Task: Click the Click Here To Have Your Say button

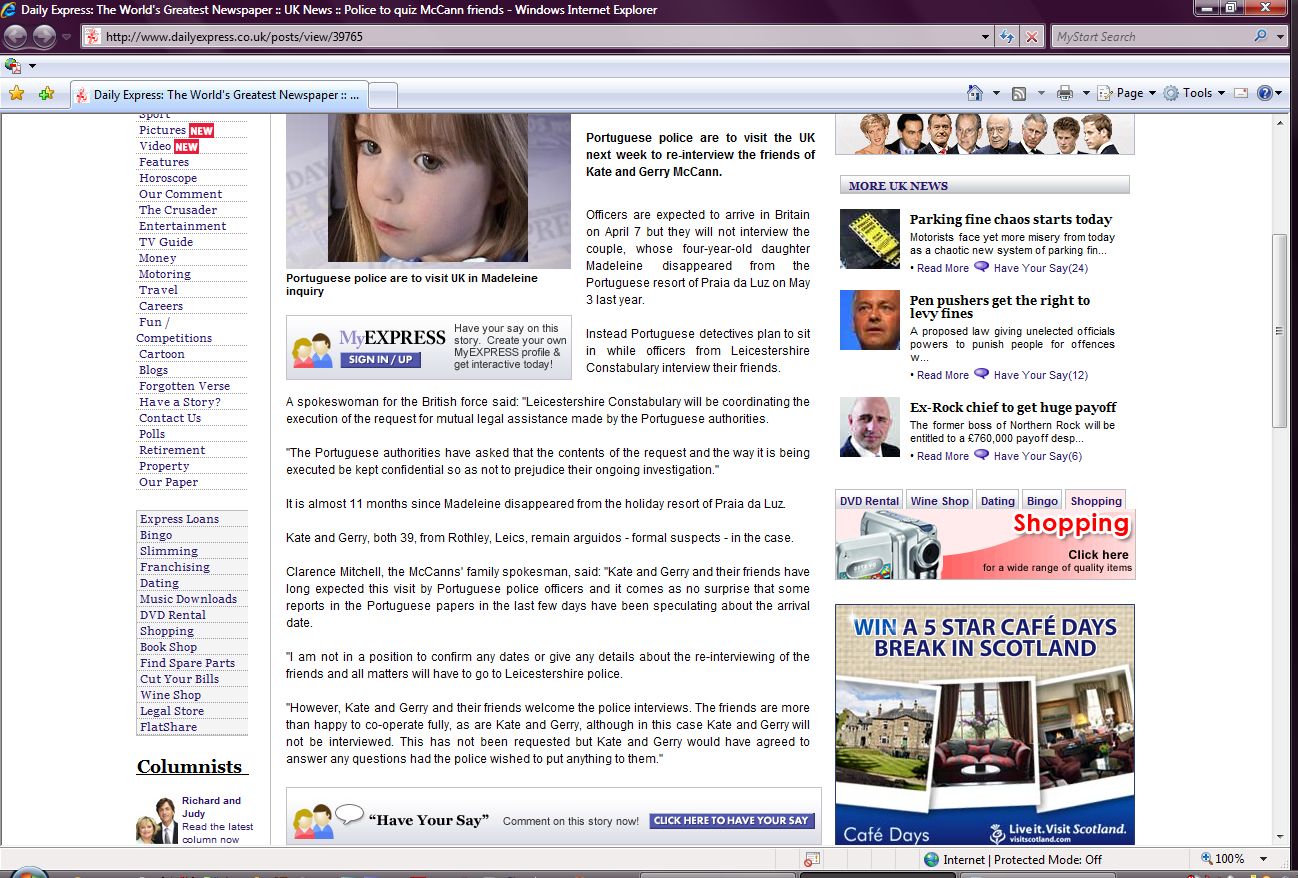Action: coord(731,821)
